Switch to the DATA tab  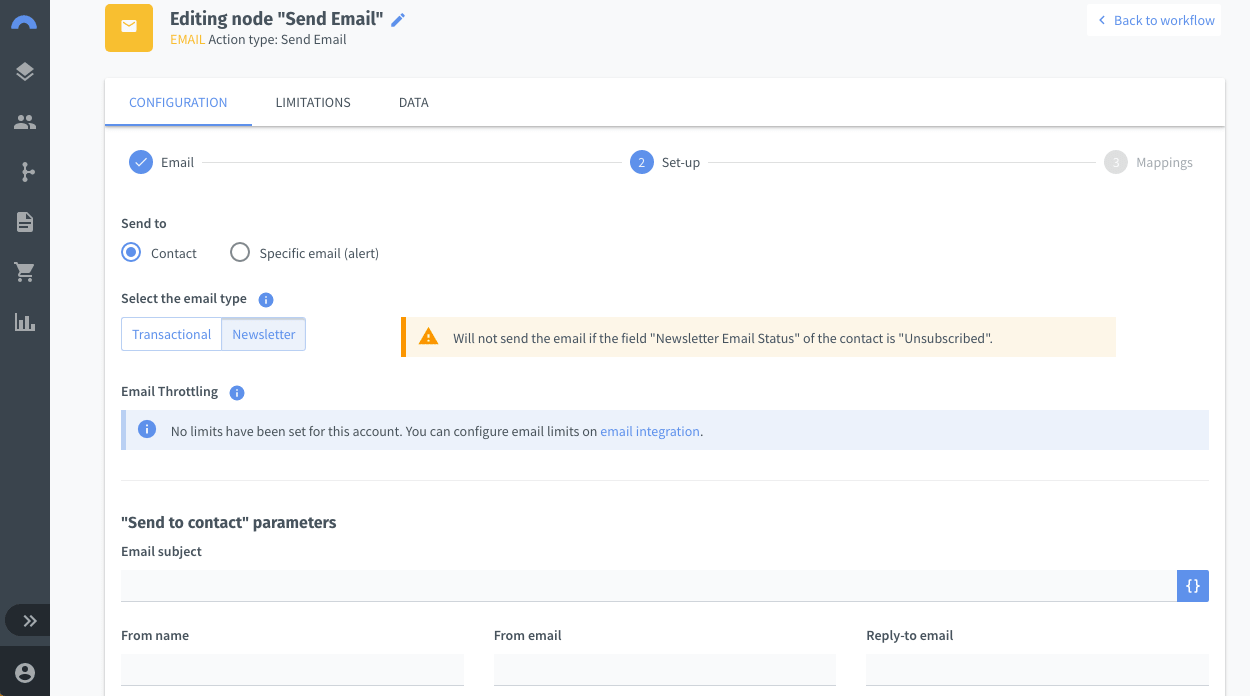414,102
